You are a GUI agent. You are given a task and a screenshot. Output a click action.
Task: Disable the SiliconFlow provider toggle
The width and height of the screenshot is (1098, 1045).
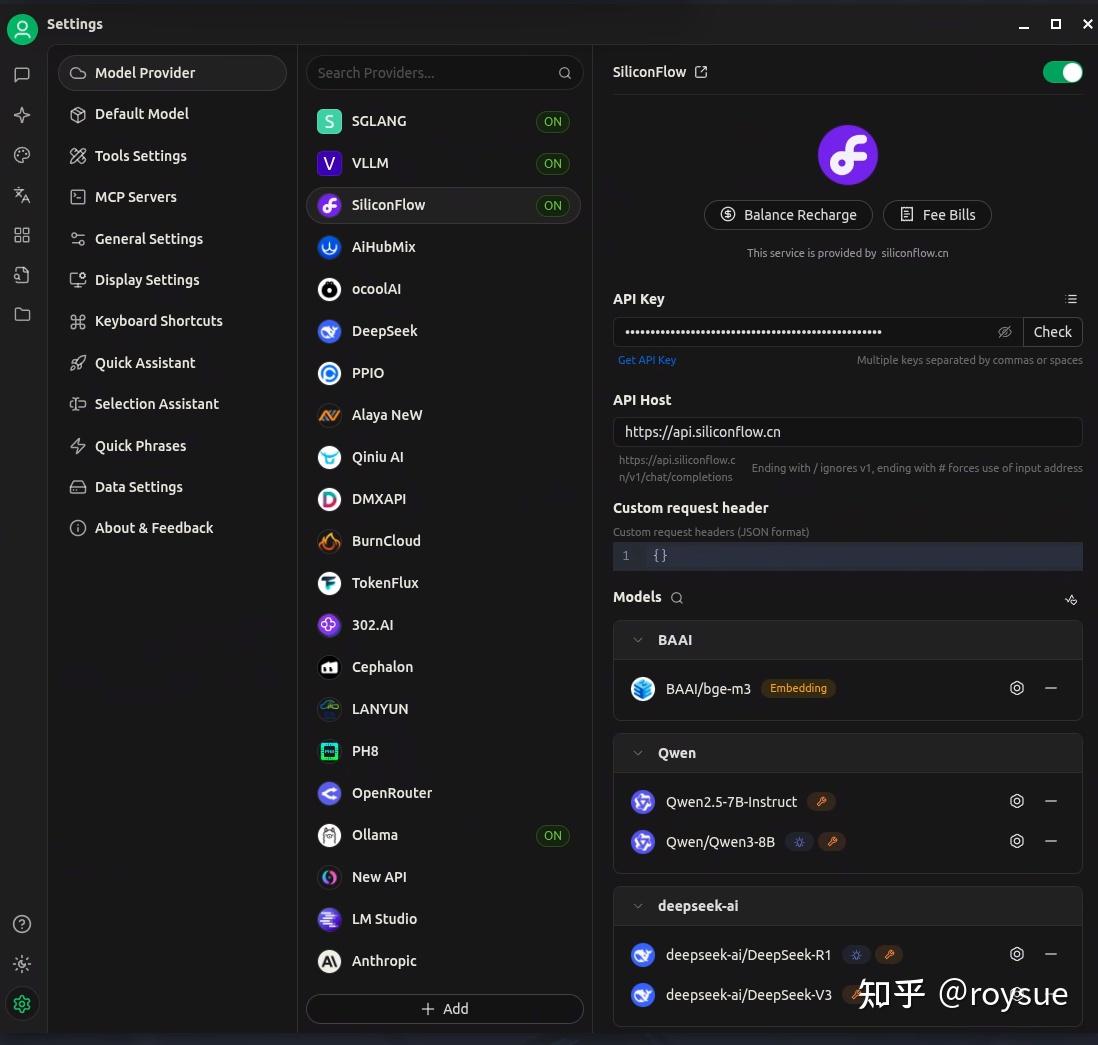pyautogui.click(x=1062, y=72)
